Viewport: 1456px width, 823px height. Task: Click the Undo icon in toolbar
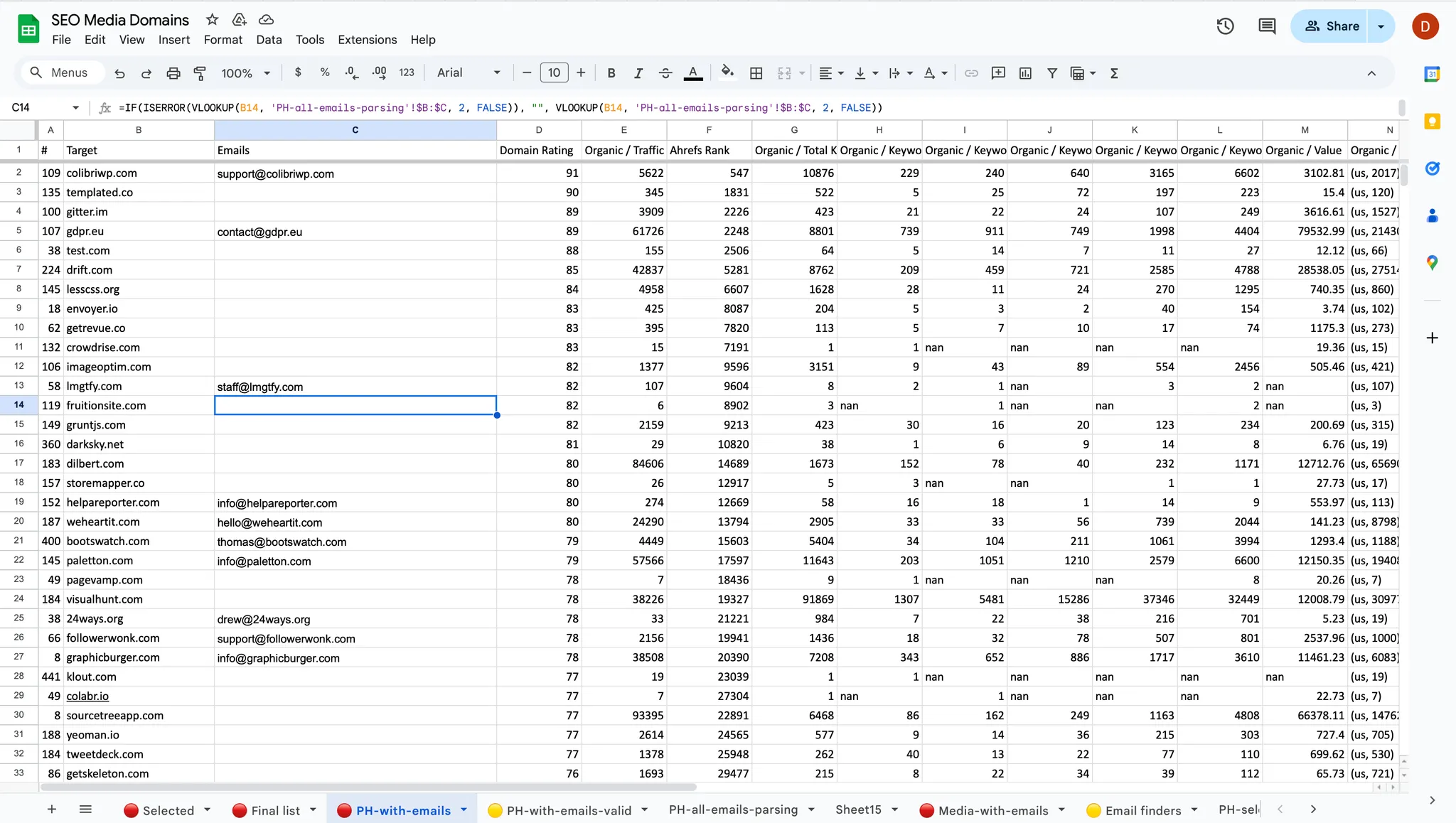coord(119,73)
